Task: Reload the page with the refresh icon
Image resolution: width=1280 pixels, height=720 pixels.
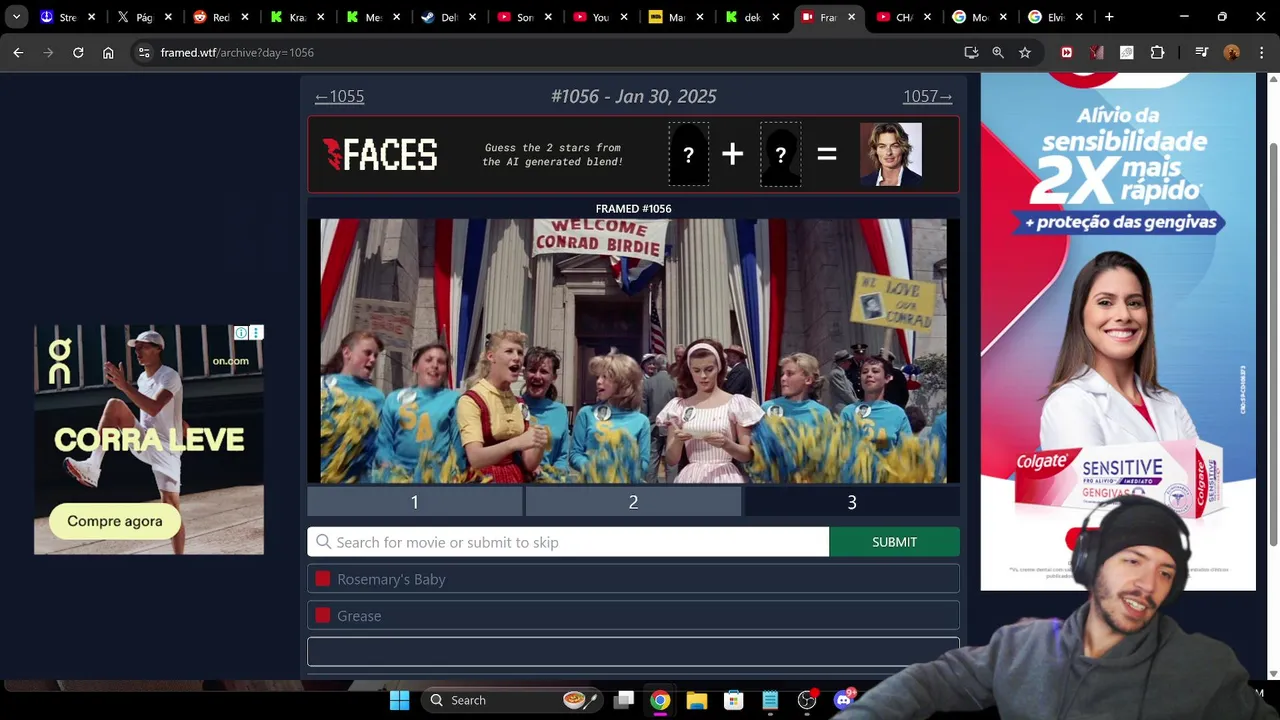Action: tap(78, 52)
